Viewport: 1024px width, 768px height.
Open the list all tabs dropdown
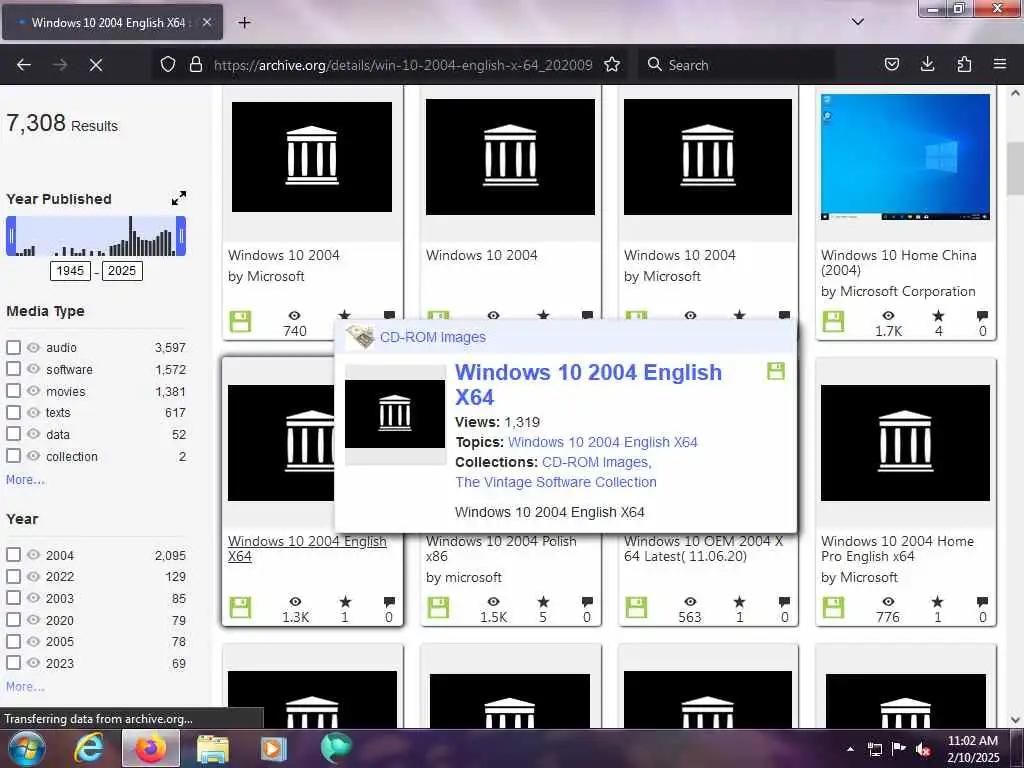[x=857, y=22]
